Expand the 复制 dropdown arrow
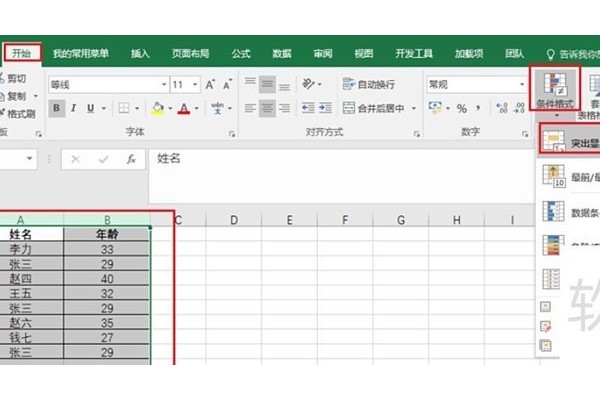 point(36,96)
